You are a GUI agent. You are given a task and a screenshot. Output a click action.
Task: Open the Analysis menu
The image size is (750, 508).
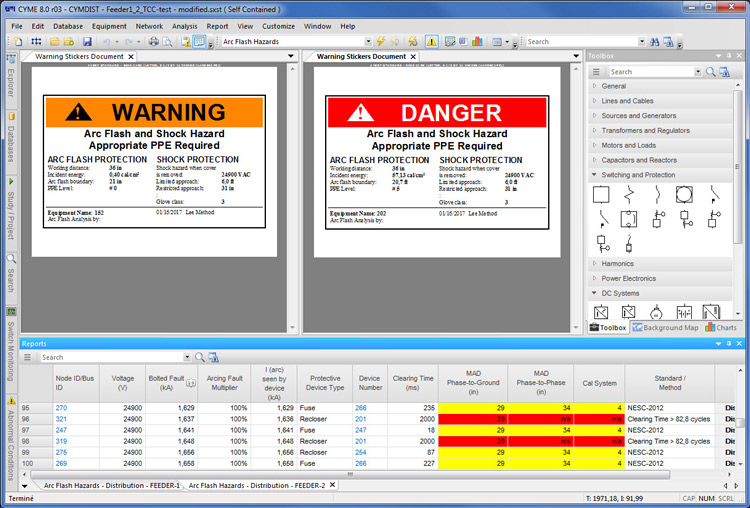pos(184,26)
